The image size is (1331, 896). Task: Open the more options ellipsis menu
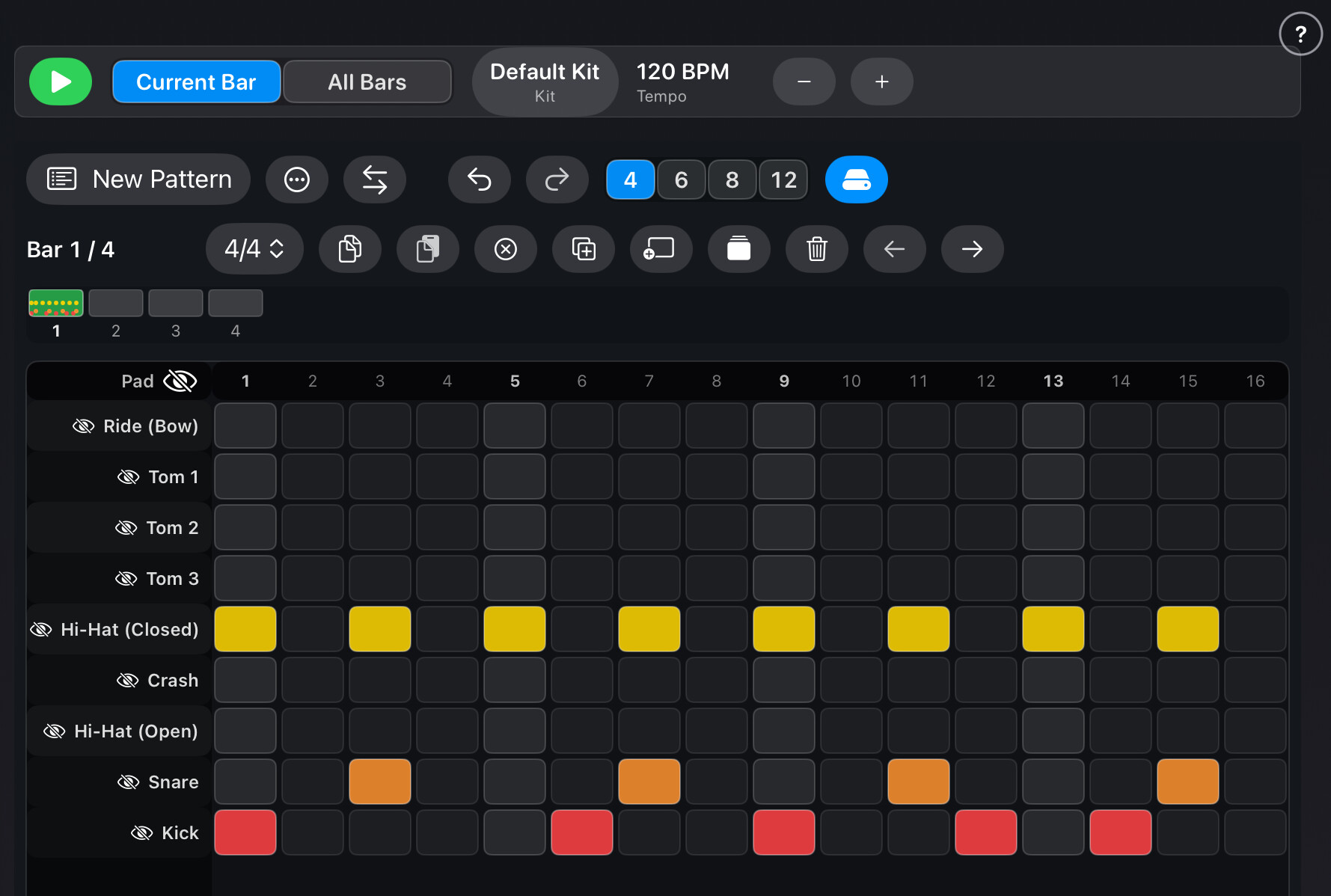click(x=297, y=179)
